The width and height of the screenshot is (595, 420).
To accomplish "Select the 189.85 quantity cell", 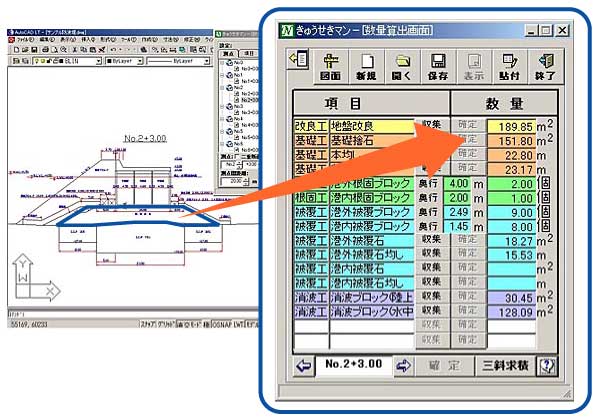I will coord(511,126).
